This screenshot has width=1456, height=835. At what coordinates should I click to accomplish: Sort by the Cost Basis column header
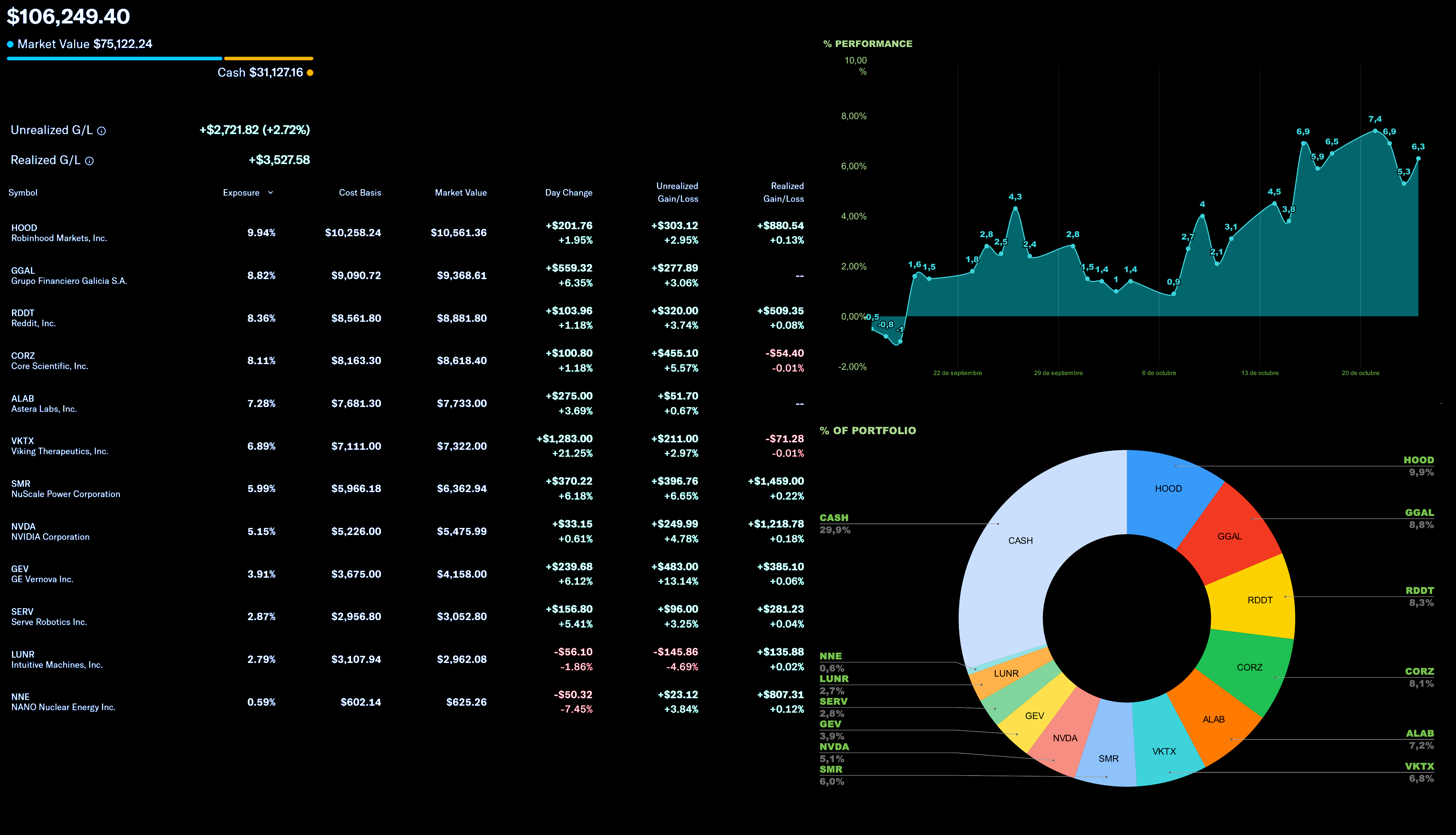[x=360, y=193]
